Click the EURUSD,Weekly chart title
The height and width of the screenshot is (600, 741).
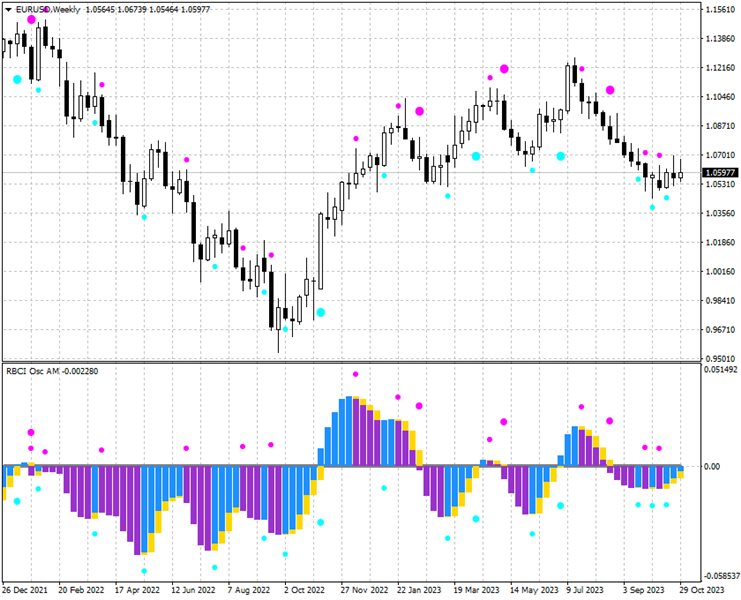[48, 9]
